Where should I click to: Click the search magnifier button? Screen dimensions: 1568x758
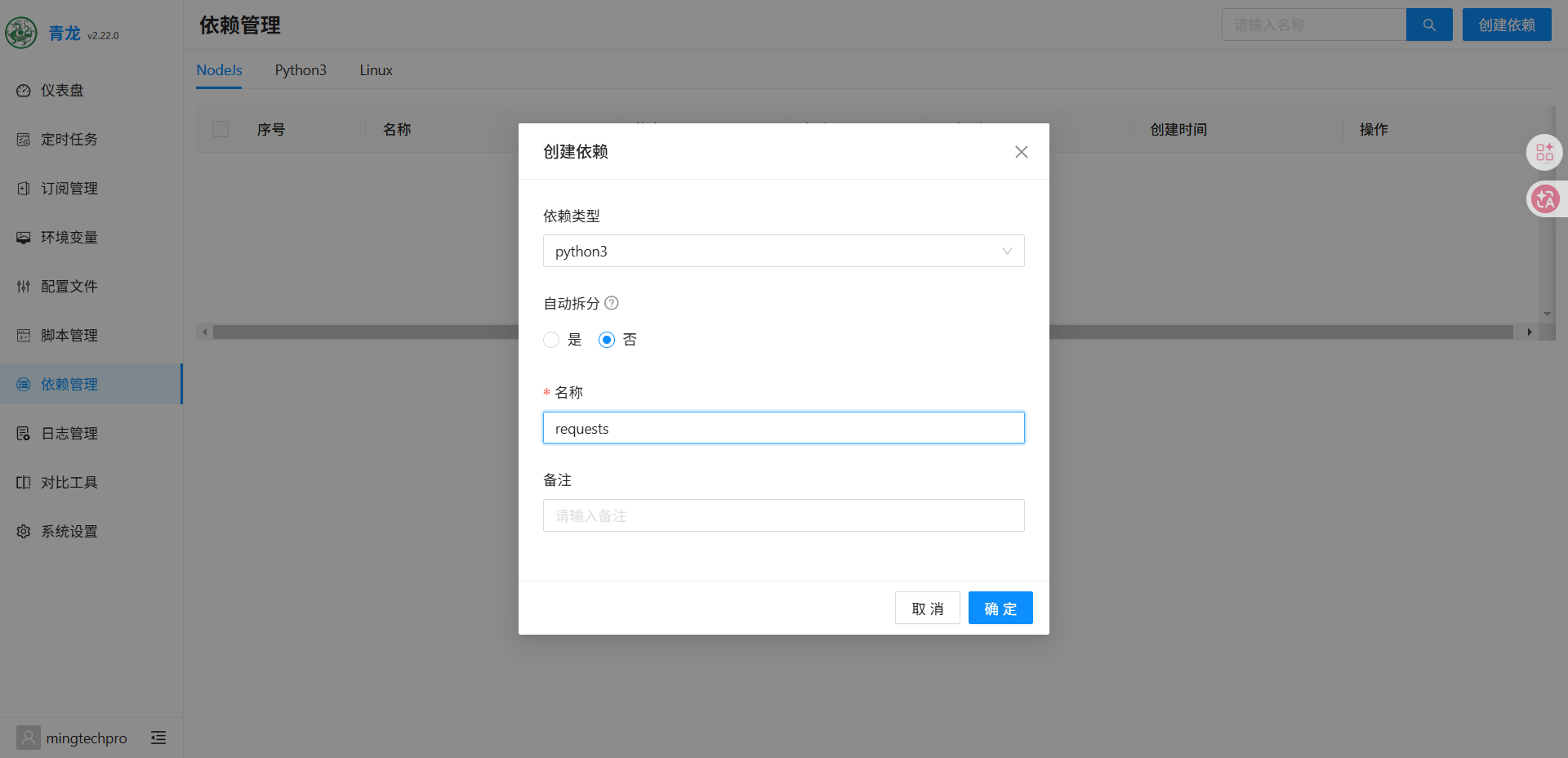pyautogui.click(x=1429, y=25)
